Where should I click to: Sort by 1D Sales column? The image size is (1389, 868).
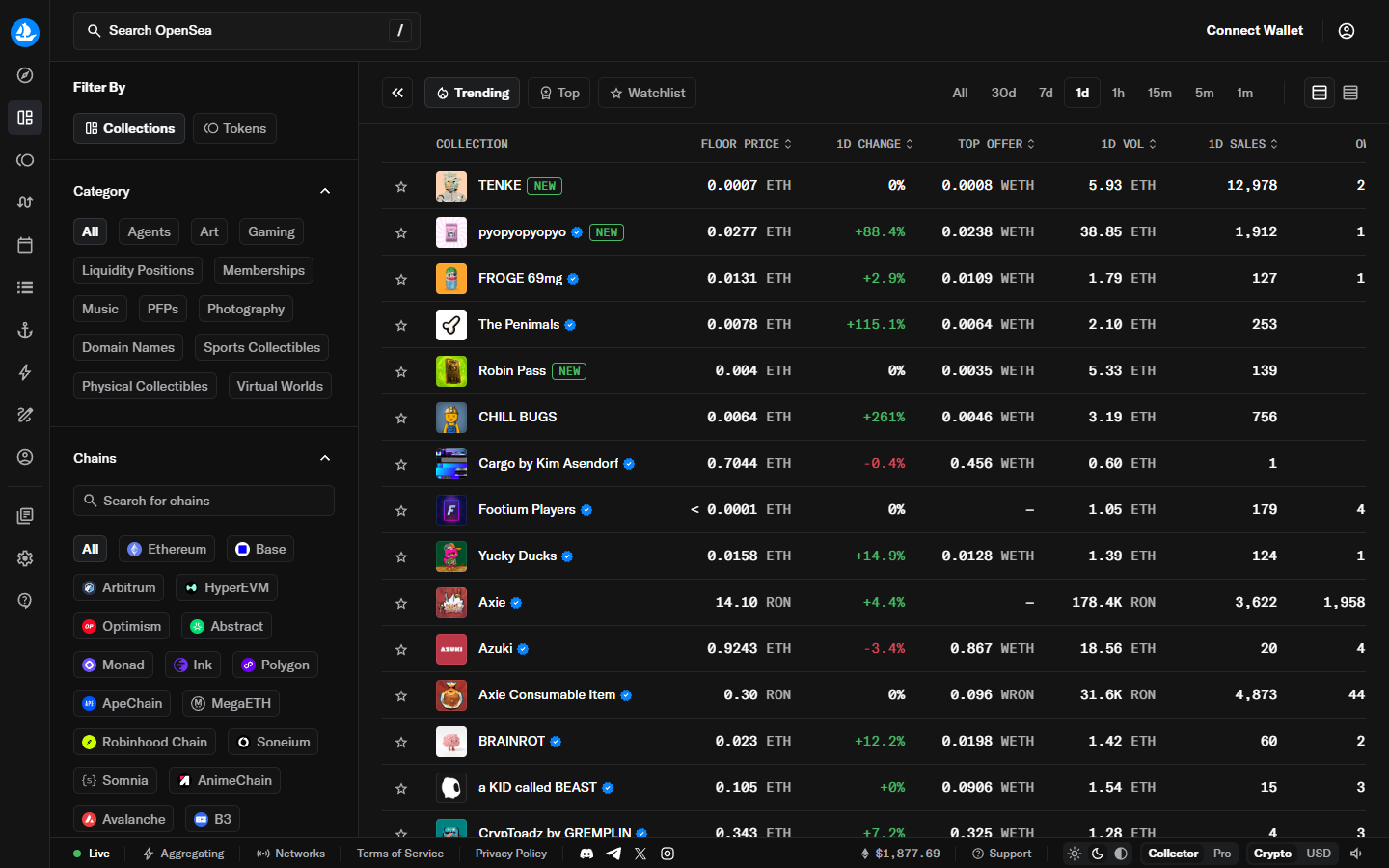1242,144
